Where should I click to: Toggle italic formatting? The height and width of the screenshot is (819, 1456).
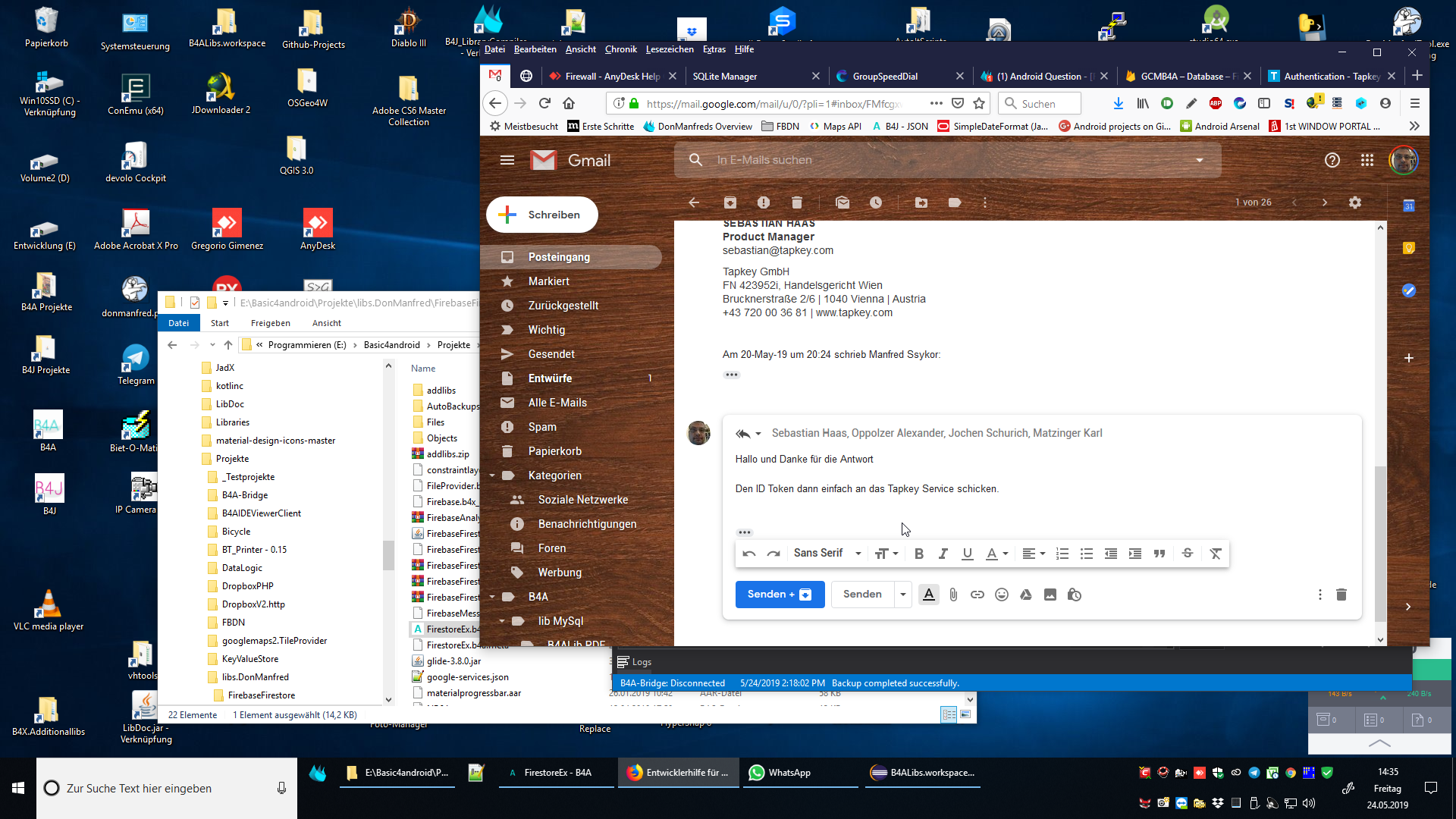pos(943,554)
